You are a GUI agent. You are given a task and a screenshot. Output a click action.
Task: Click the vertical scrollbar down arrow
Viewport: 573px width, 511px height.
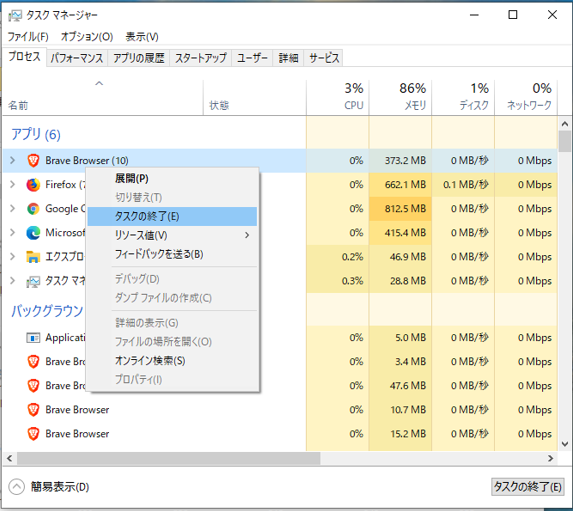point(565,444)
